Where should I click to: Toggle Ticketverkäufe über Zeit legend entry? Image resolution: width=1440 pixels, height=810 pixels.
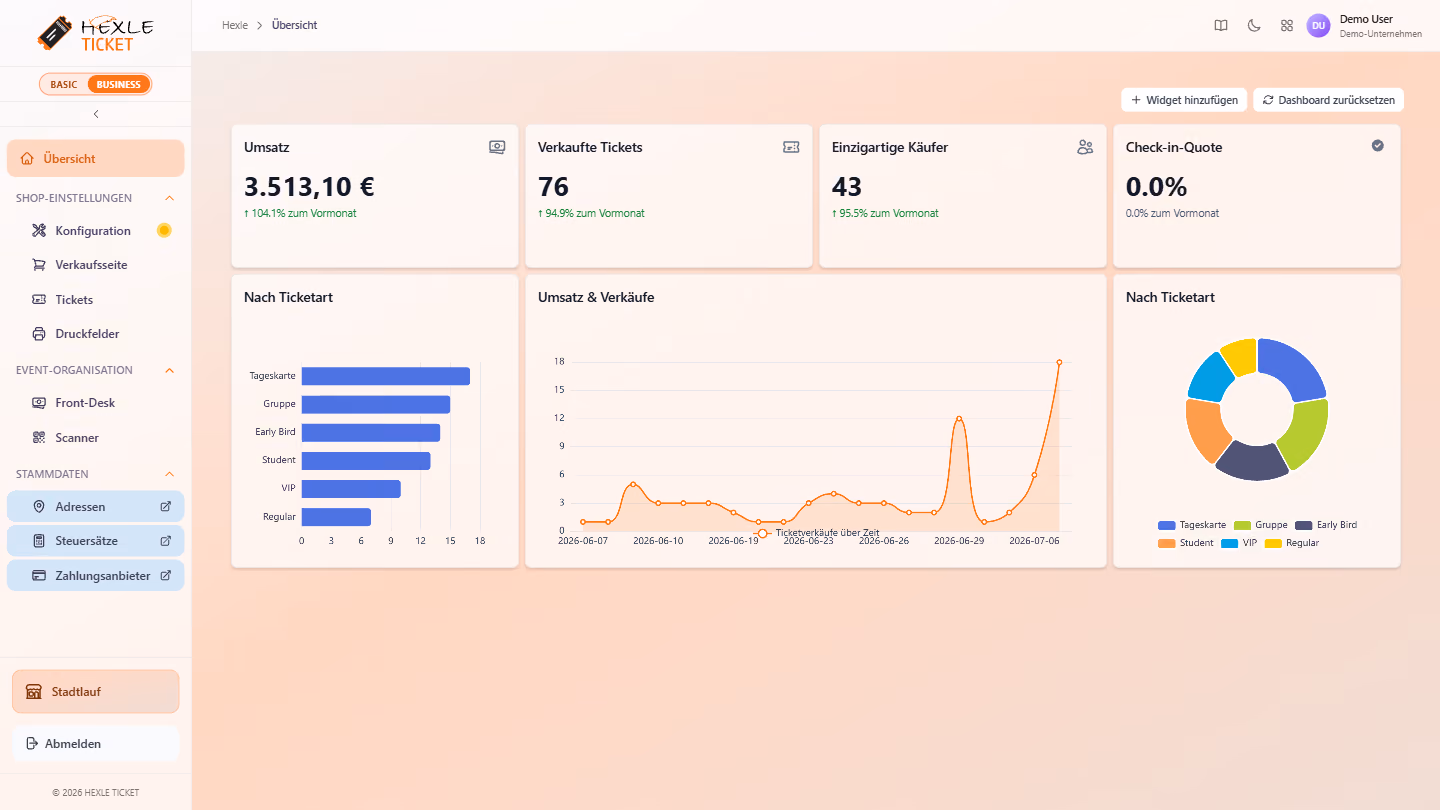pyautogui.click(x=817, y=533)
